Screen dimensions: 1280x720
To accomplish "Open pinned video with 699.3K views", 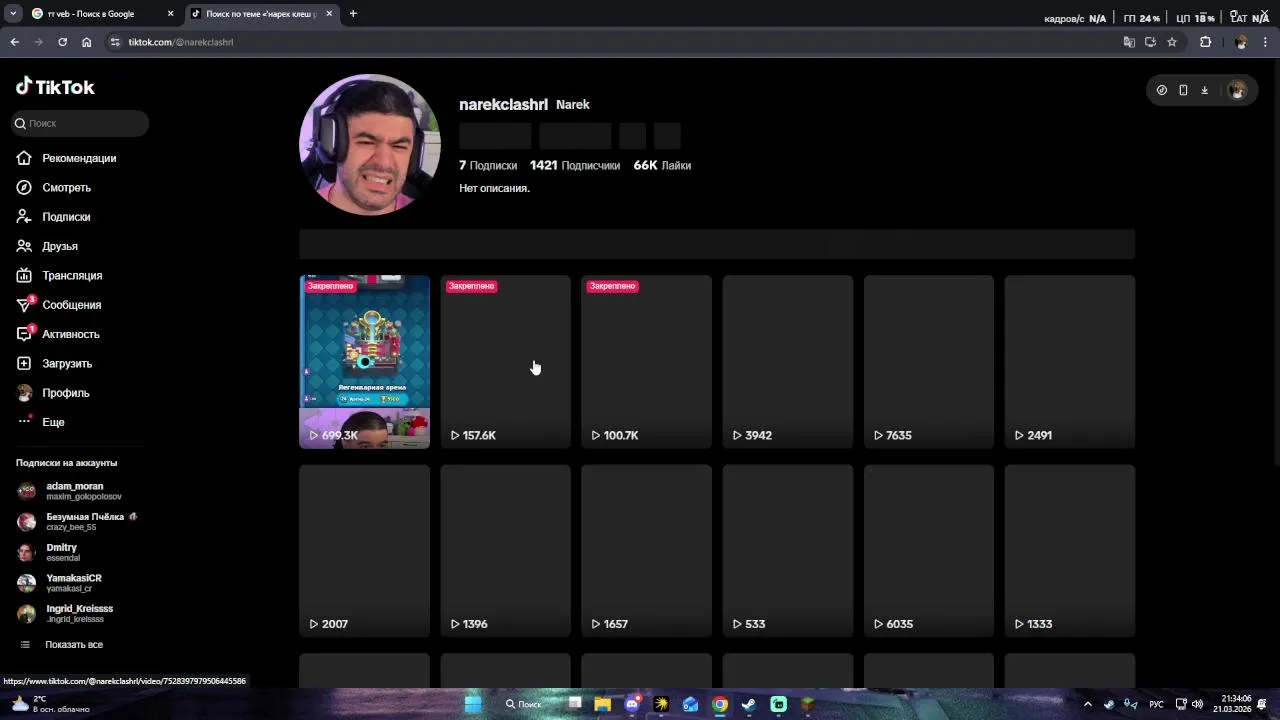I will 365,362.
